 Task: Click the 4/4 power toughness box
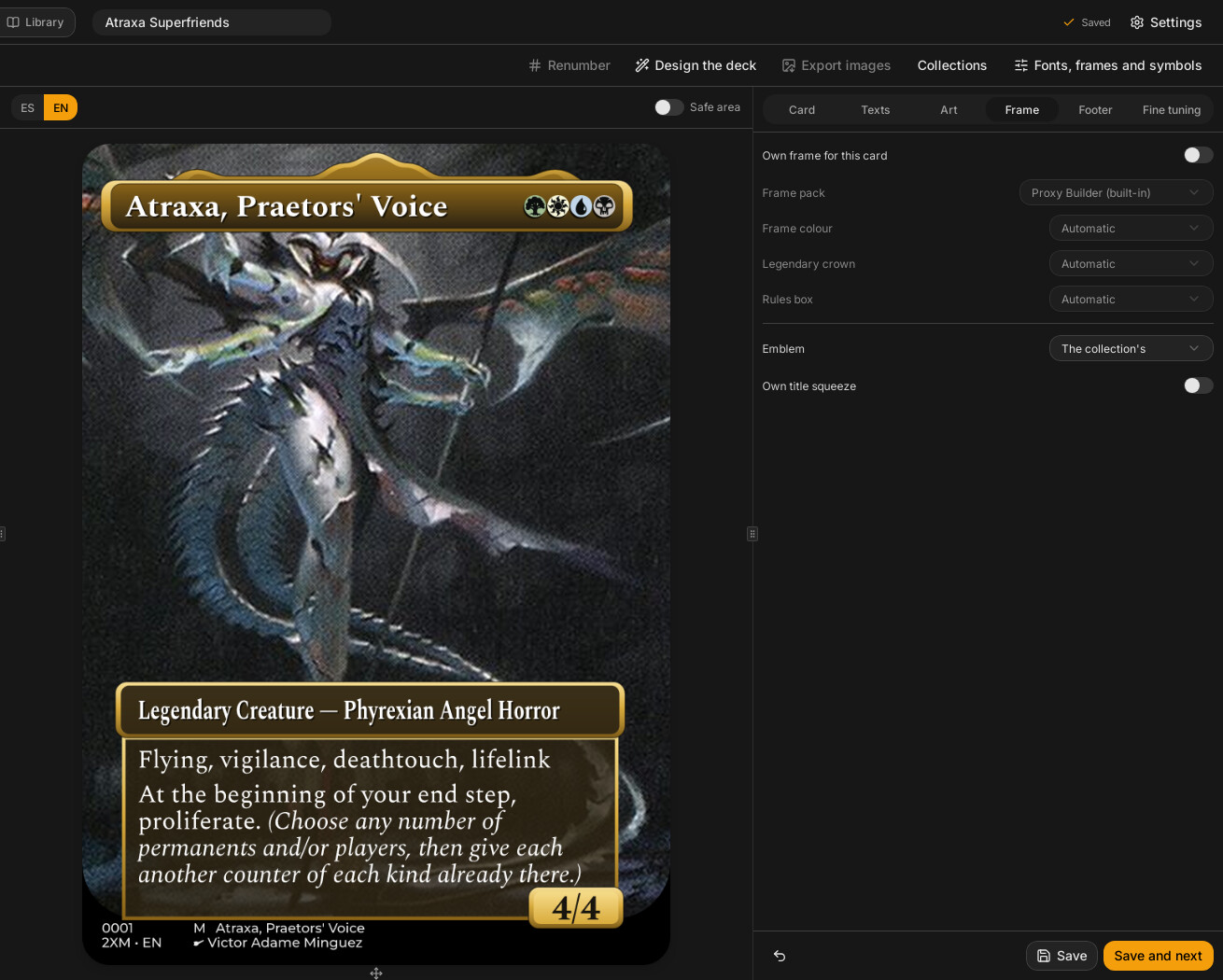(576, 907)
